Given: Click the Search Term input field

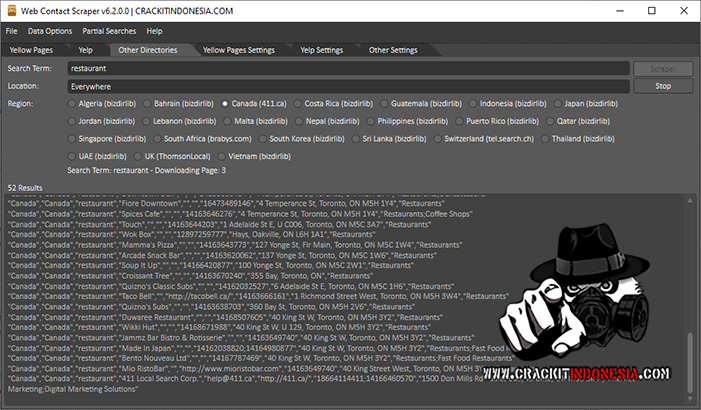Looking at the screenshot, I should [348, 69].
